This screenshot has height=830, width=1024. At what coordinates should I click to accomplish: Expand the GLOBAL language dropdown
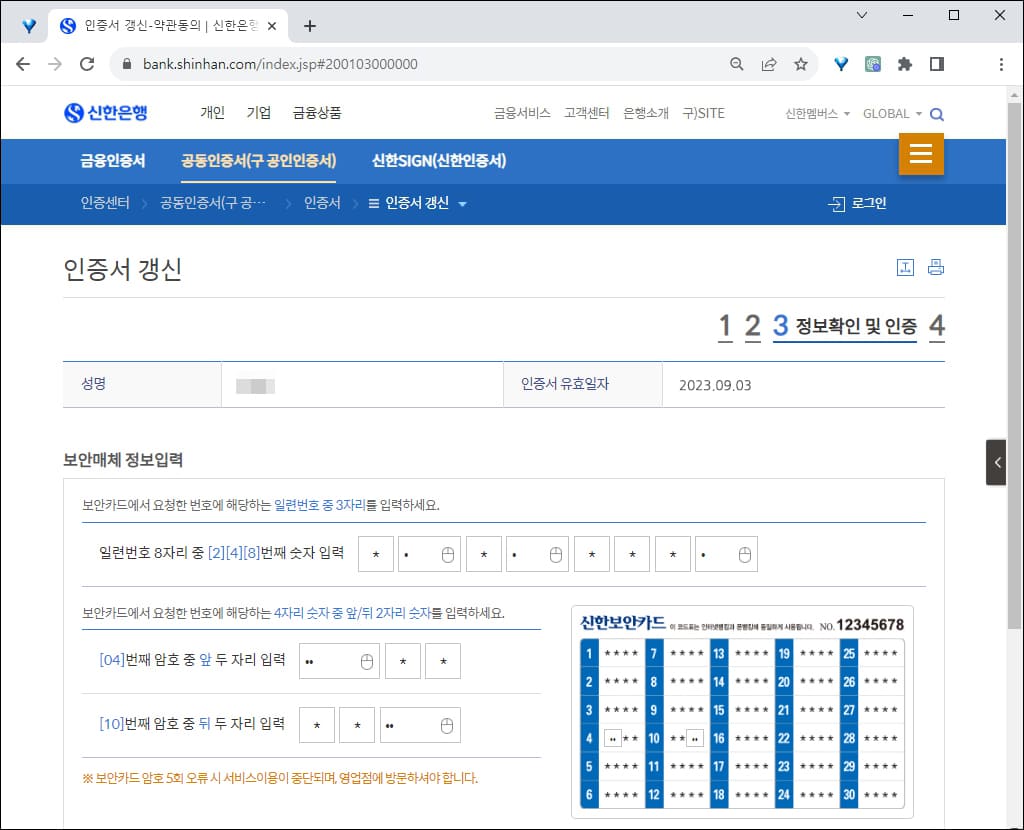888,113
